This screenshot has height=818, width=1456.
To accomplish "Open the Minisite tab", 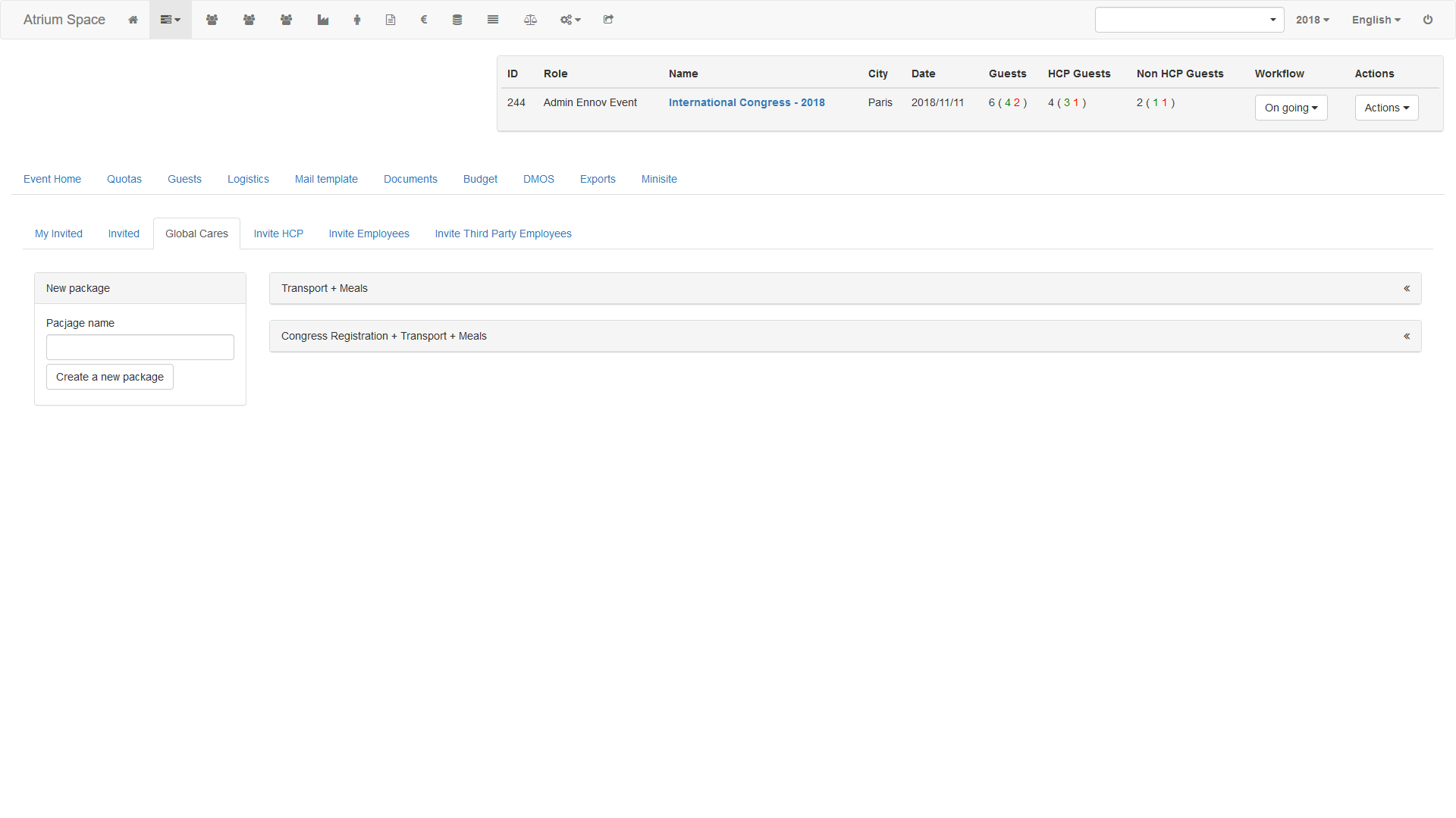I will tap(659, 179).
